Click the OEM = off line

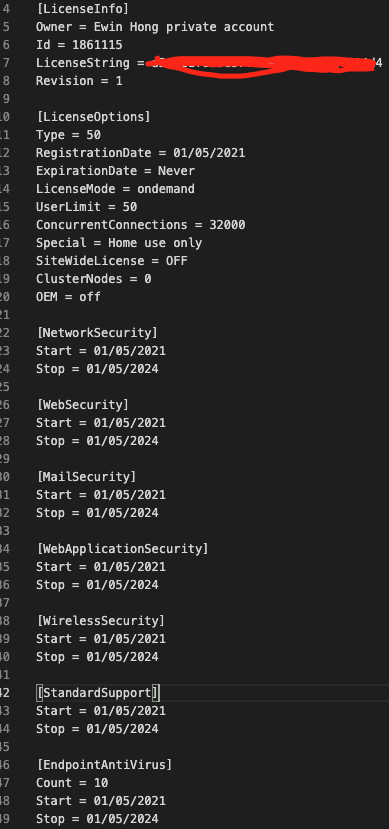click(x=68, y=297)
